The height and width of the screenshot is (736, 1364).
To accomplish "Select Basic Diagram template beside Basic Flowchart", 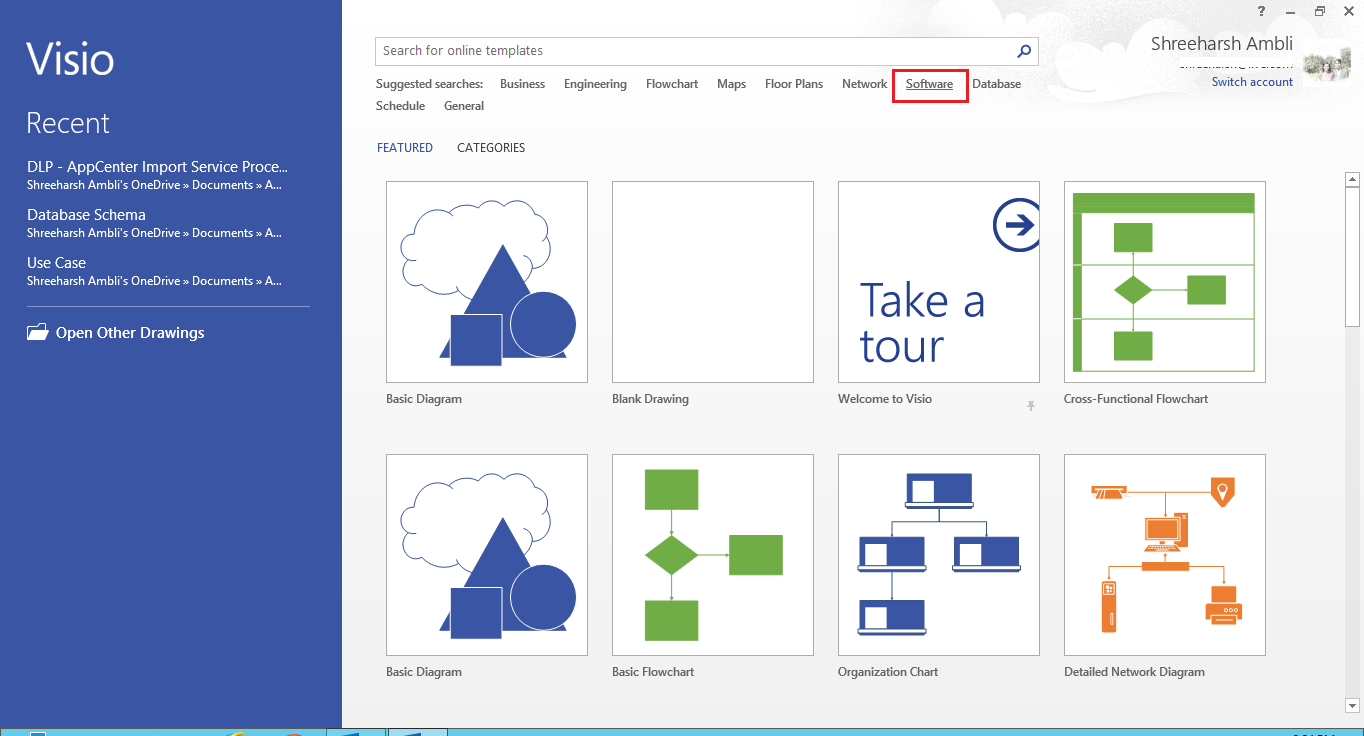I will [487, 555].
